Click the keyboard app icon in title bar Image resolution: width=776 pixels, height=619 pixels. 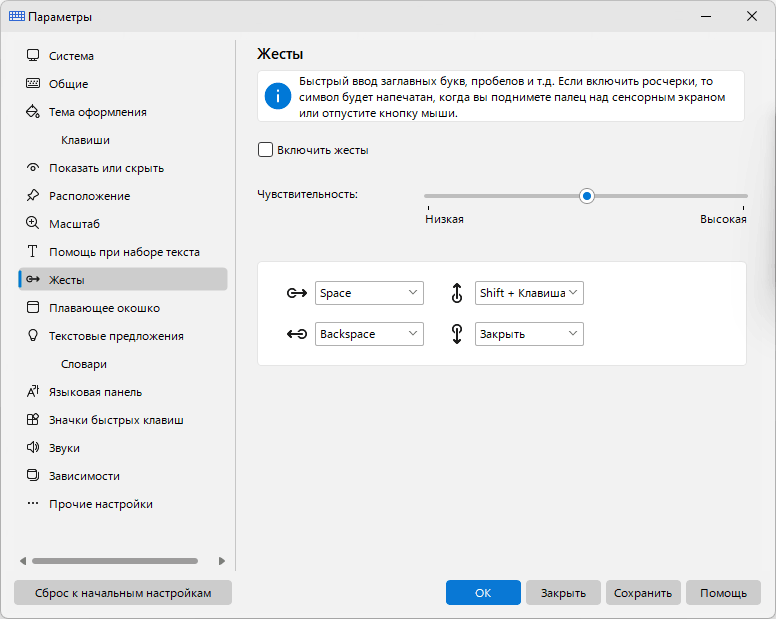pos(16,16)
